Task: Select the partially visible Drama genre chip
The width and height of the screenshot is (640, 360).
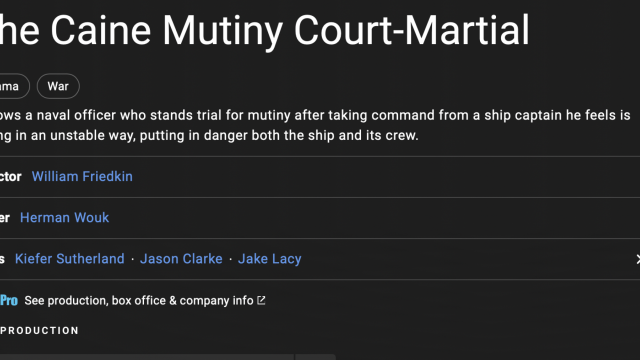Action: tap(14, 86)
